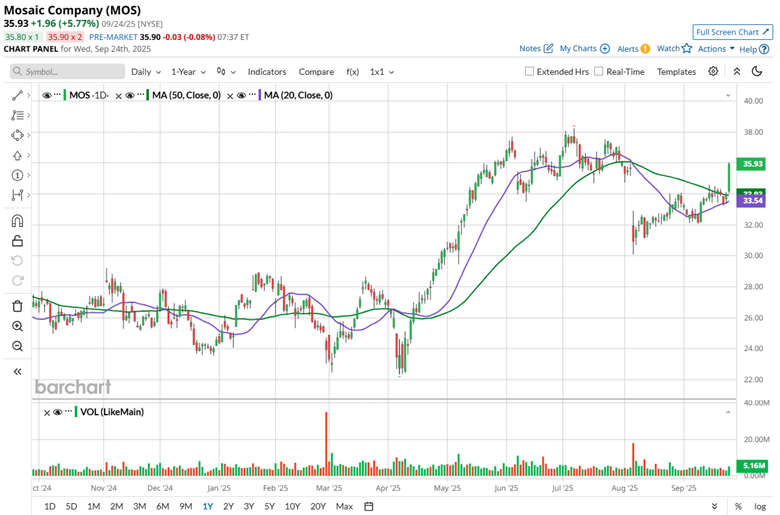
Task: Undo the last chart action
Action: point(17,261)
